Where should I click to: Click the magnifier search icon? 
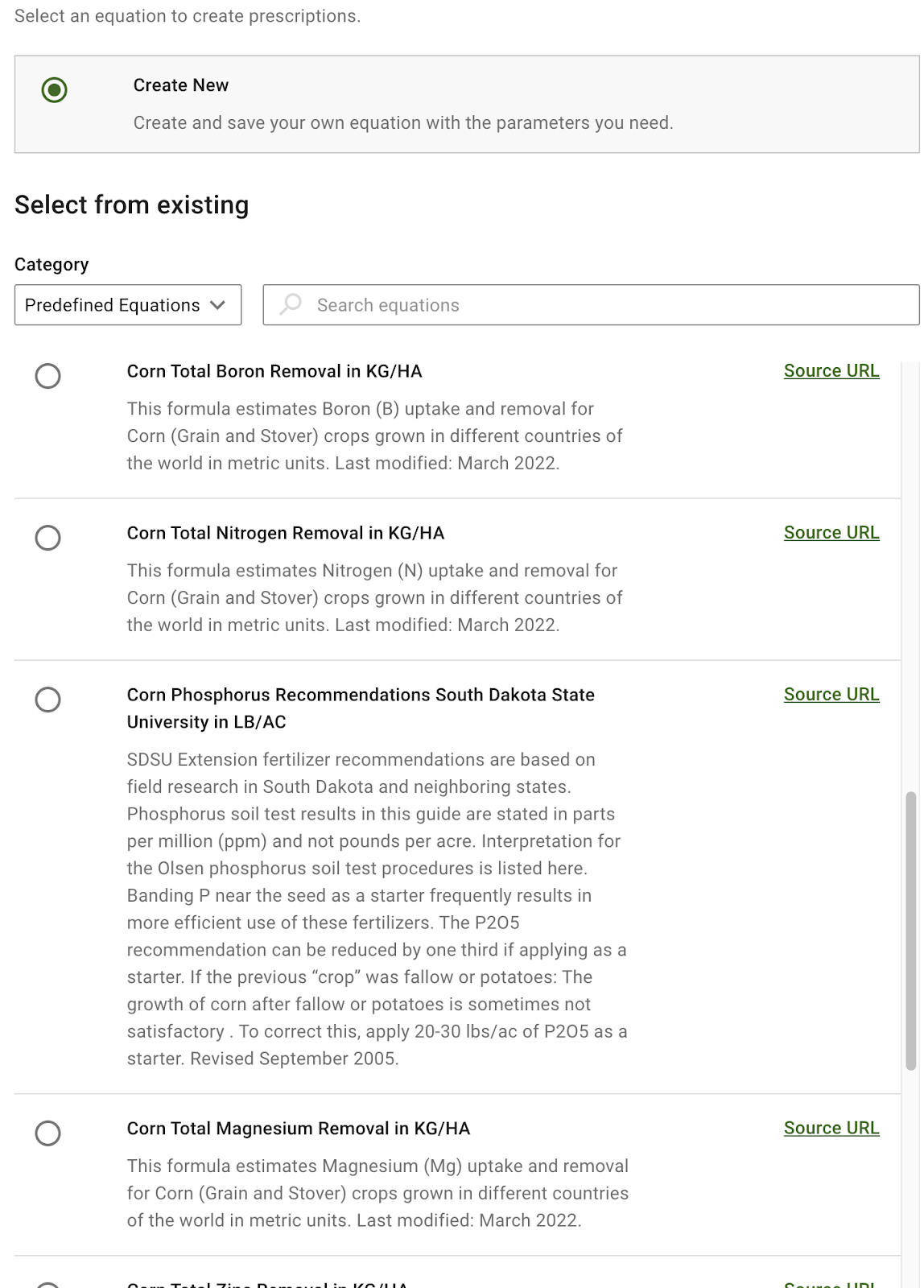pyautogui.click(x=291, y=304)
